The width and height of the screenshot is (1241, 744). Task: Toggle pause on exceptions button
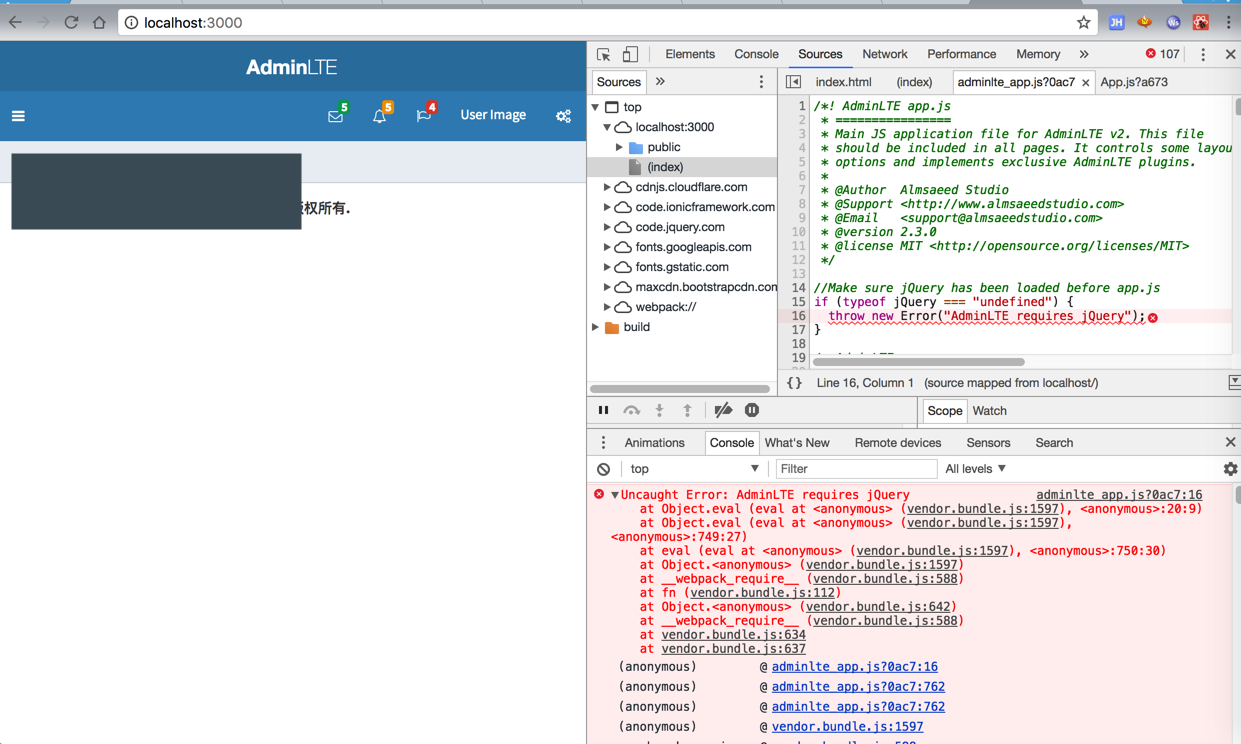tap(752, 410)
